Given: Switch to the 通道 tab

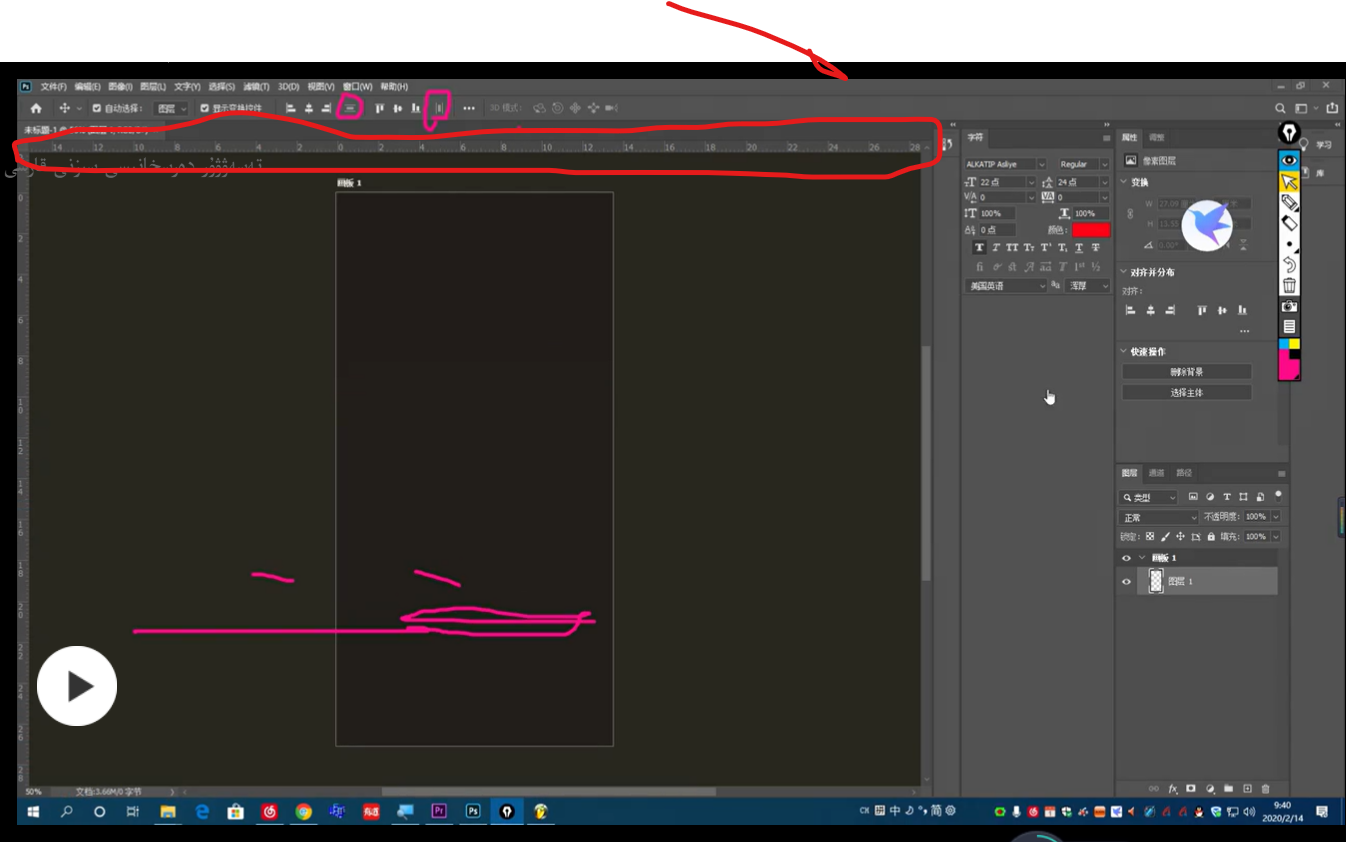Looking at the screenshot, I should pos(1156,473).
